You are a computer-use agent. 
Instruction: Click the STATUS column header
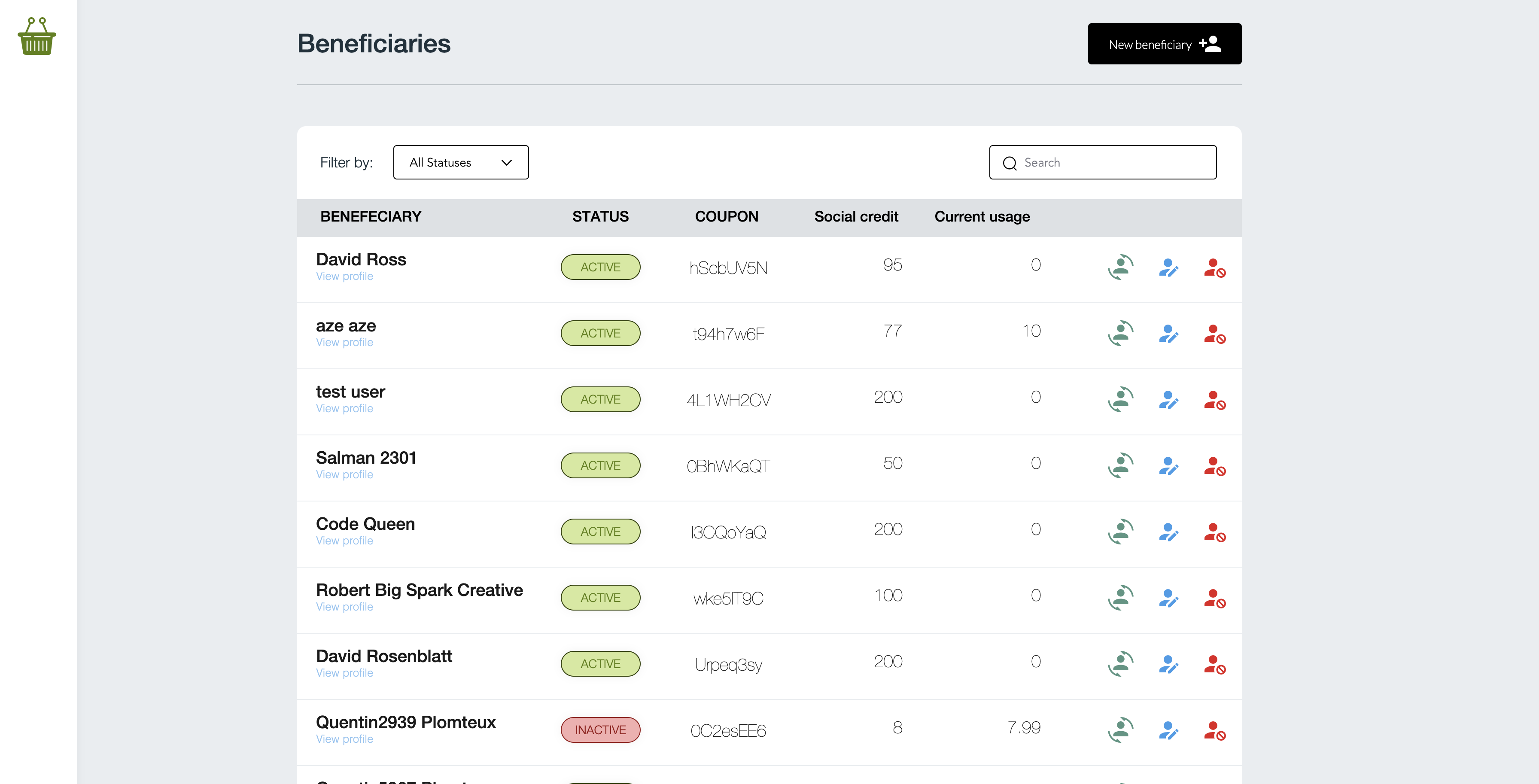(600, 217)
